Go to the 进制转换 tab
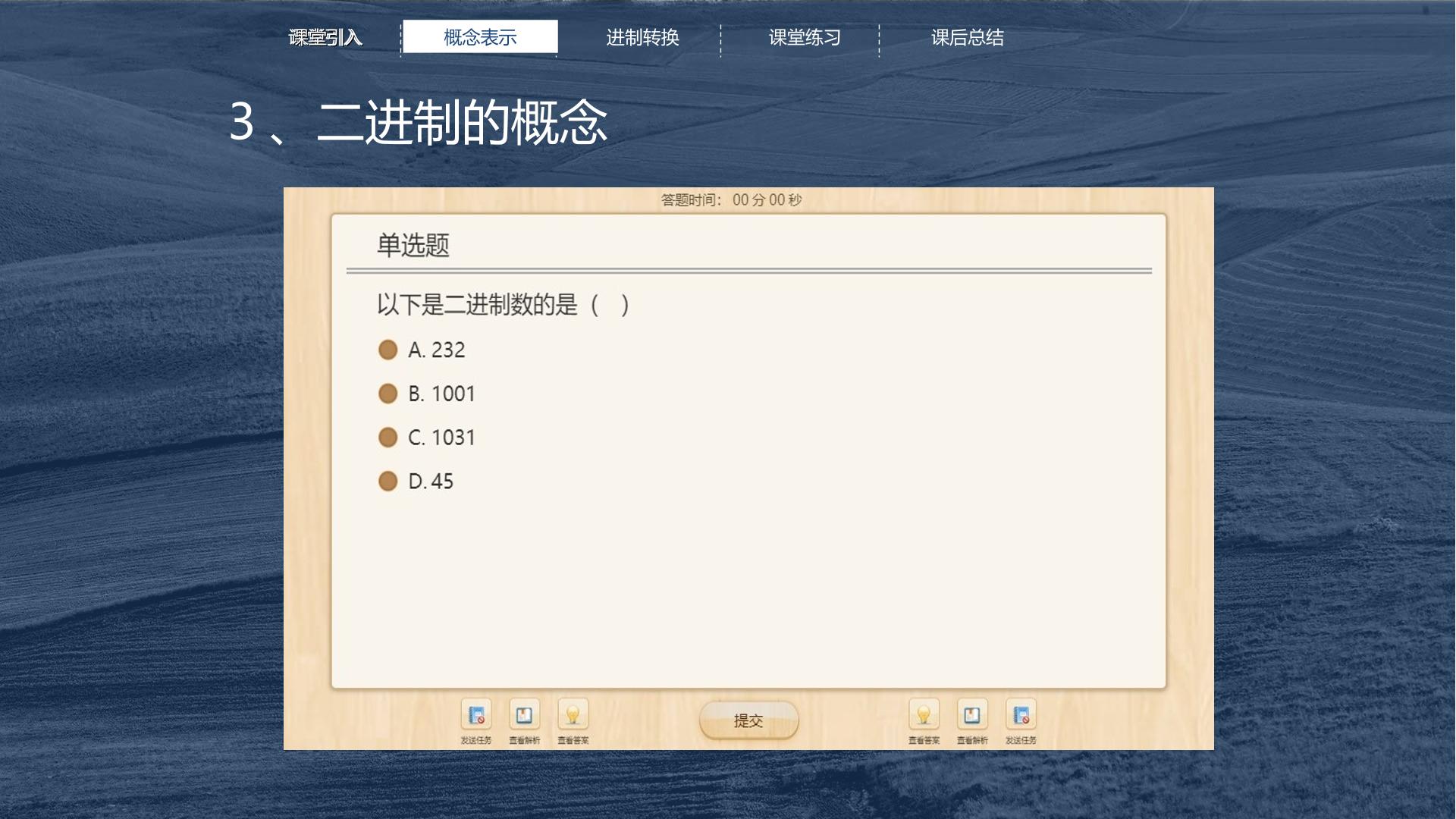This screenshot has height=819, width=1456. click(642, 37)
